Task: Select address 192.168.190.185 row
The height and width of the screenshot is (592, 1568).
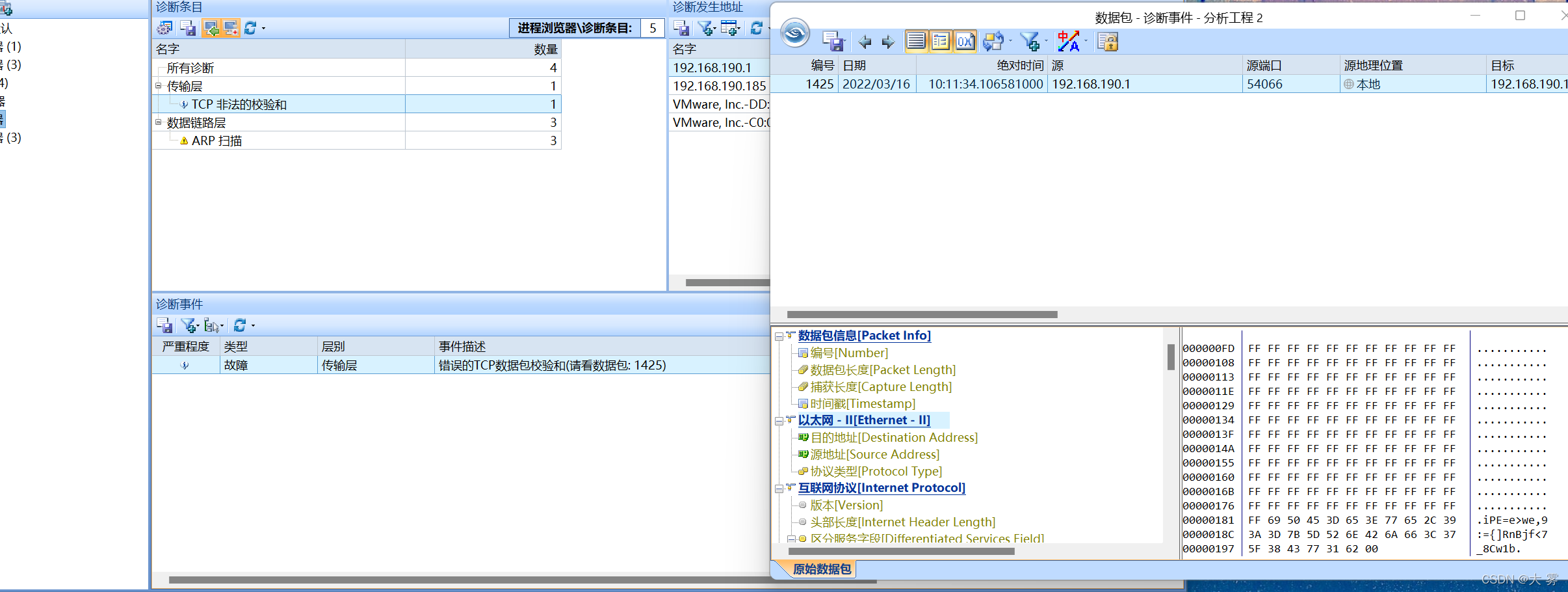Action: point(720,86)
